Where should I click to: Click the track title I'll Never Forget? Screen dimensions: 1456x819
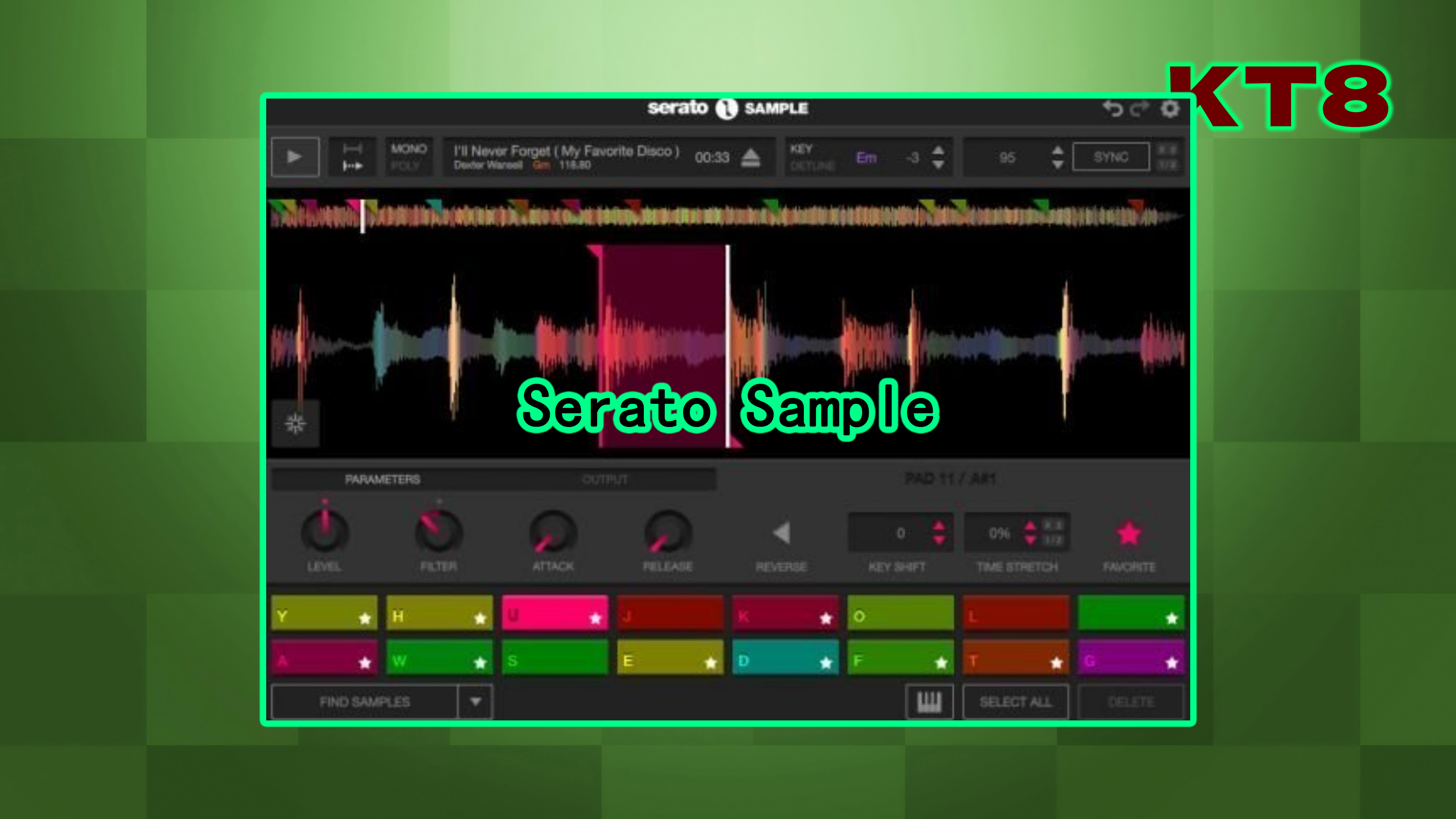pyautogui.click(x=566, y=151)
